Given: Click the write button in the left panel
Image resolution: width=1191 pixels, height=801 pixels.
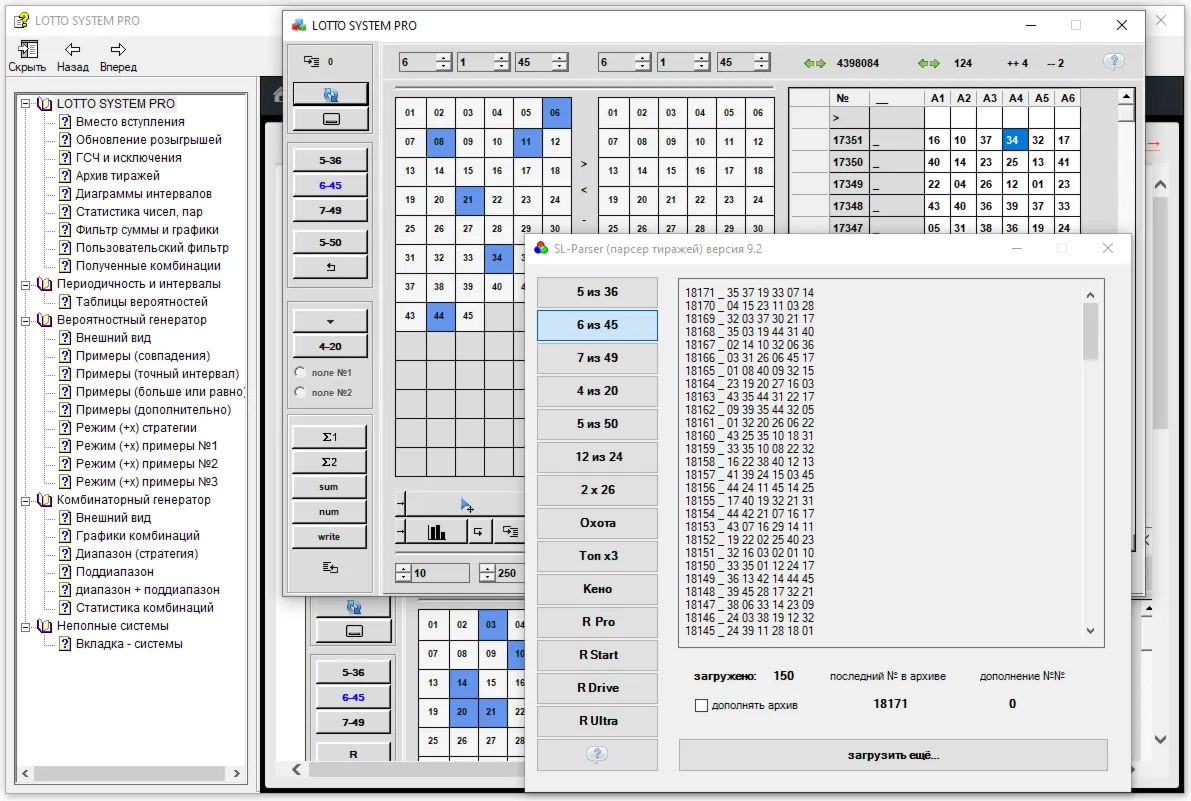Looking at the screenshot, I should (x=330, y=537).
